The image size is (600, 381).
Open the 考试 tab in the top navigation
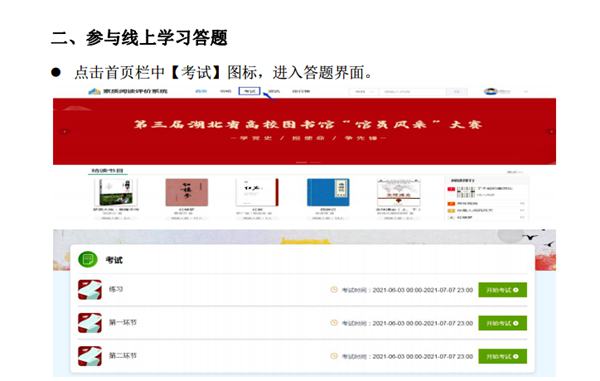tap(249, 91)
